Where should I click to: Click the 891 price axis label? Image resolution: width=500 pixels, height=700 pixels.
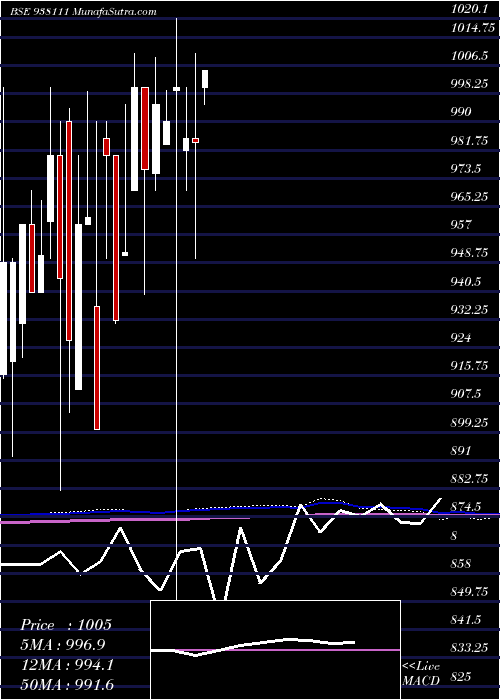tap(461, 450)
